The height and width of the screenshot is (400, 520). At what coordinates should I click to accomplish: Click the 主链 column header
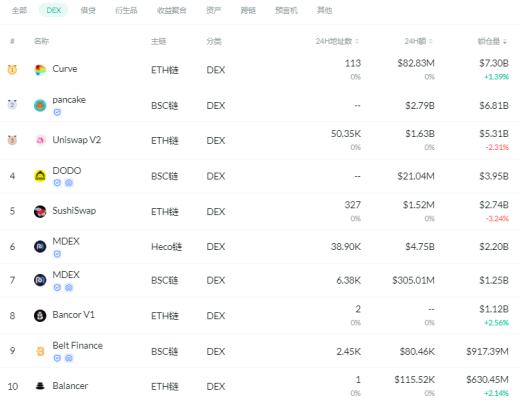click(159, 41)
